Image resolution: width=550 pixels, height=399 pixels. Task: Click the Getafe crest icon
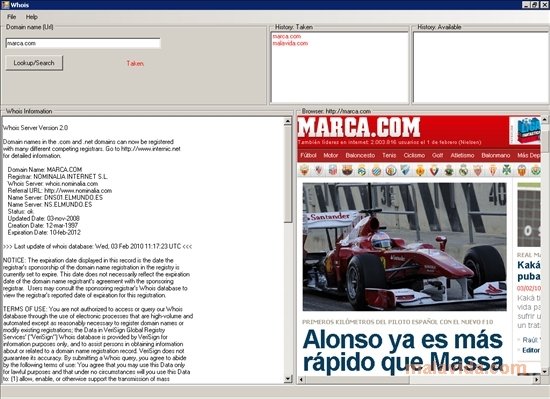click(391, 171)
